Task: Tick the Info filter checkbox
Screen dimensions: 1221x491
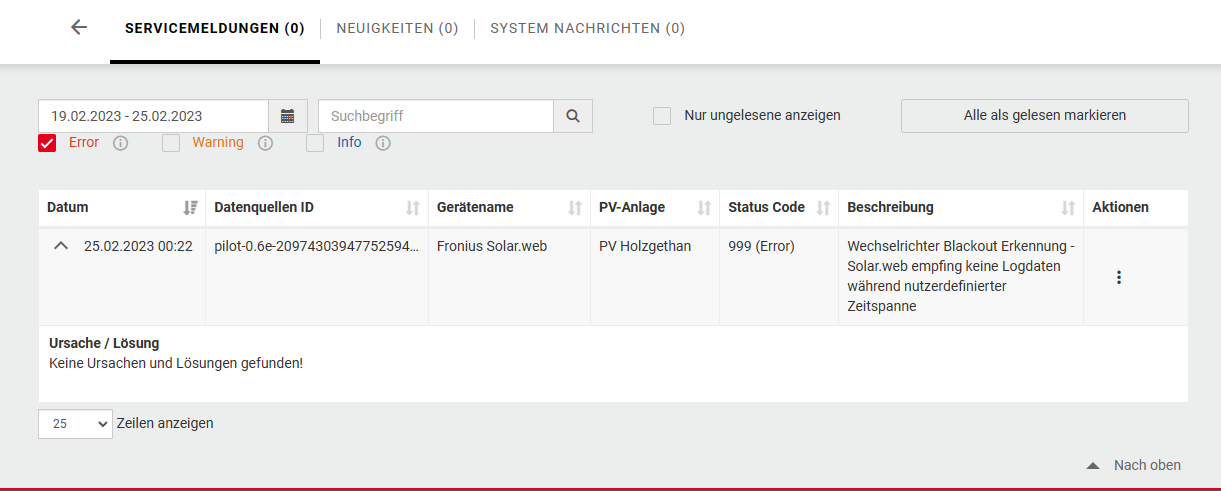Action: (x=315, y=143)
